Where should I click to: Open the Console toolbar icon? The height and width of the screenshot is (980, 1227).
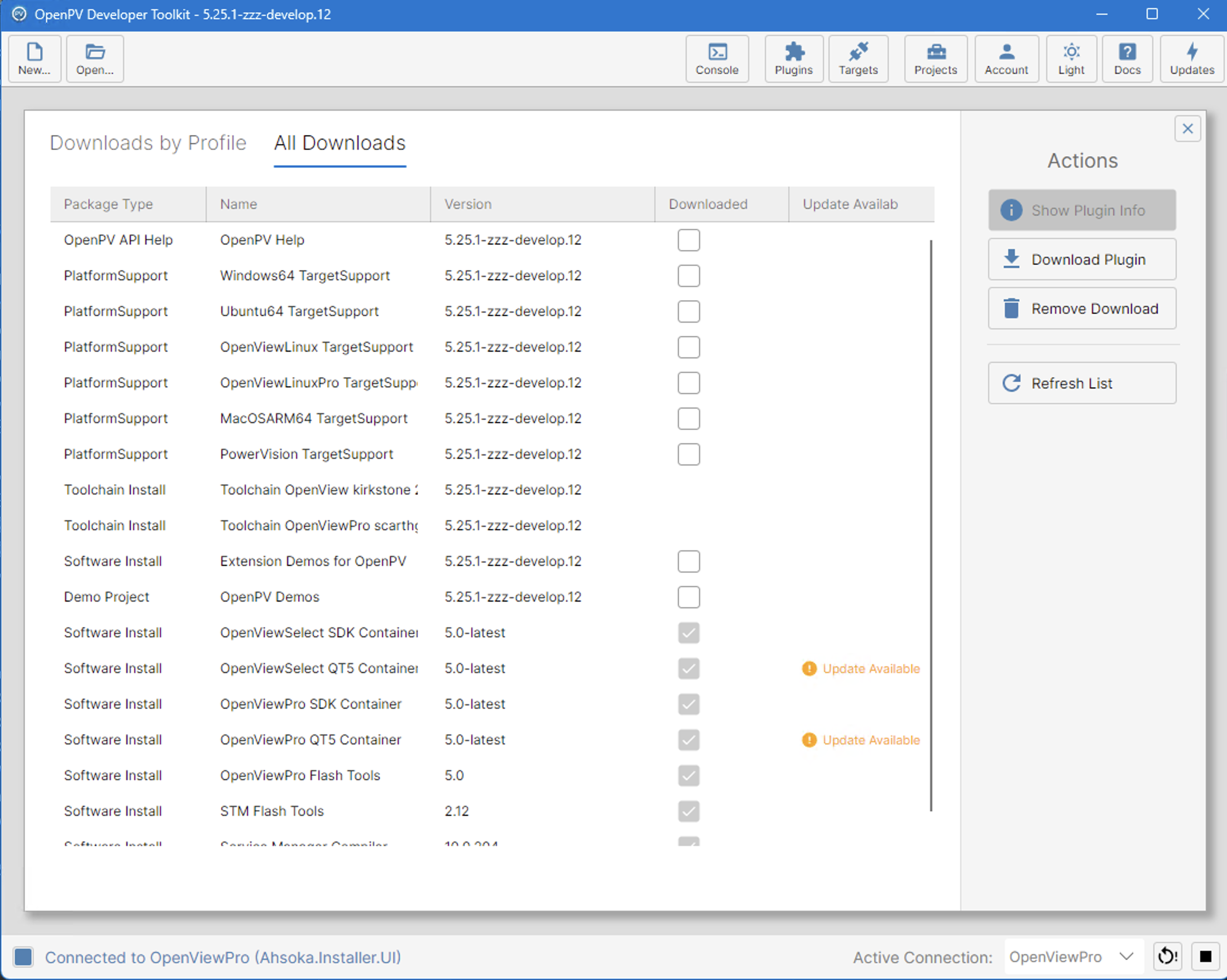point(717,59)
